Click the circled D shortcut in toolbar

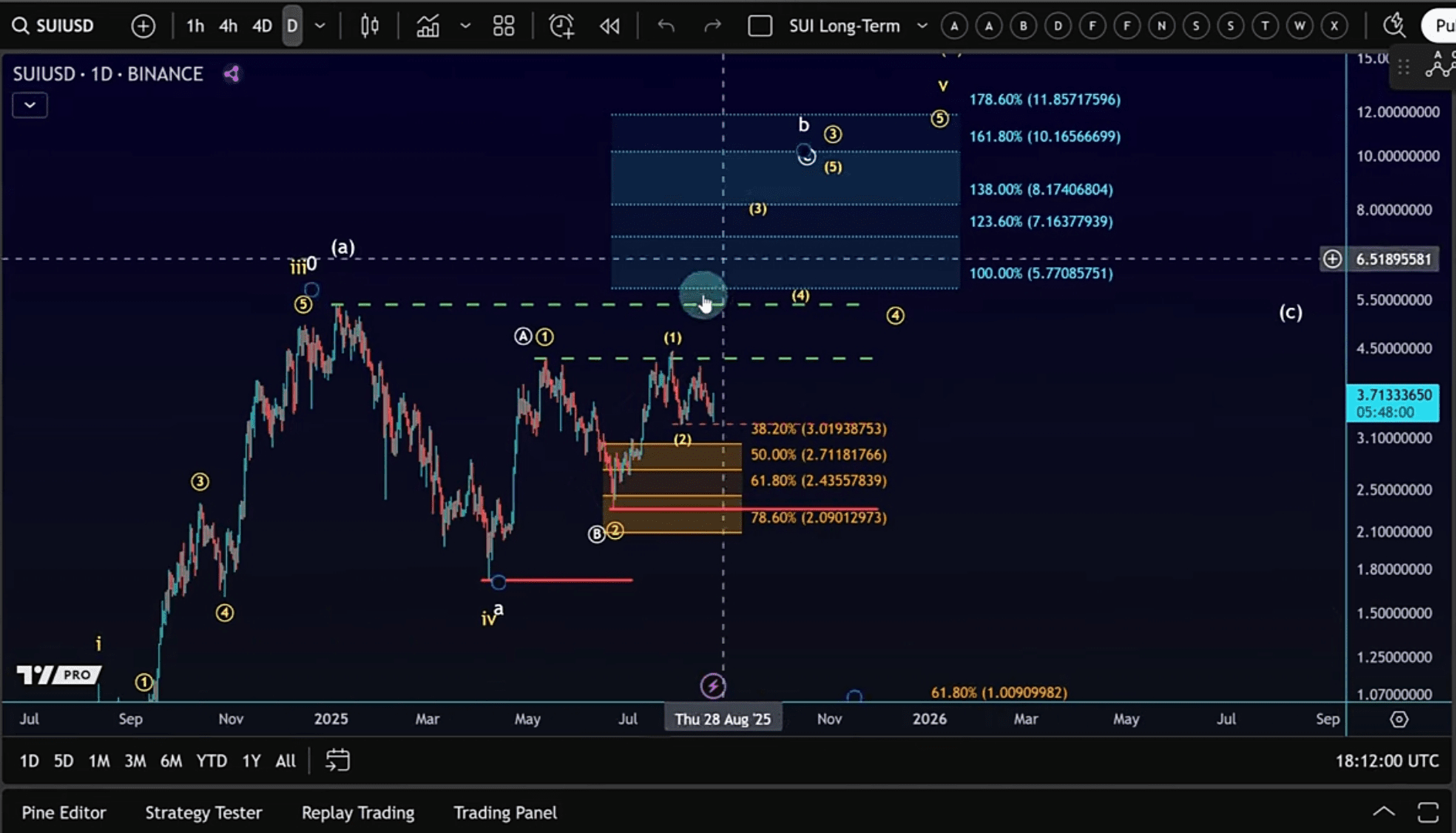[x=1058, y=26]
